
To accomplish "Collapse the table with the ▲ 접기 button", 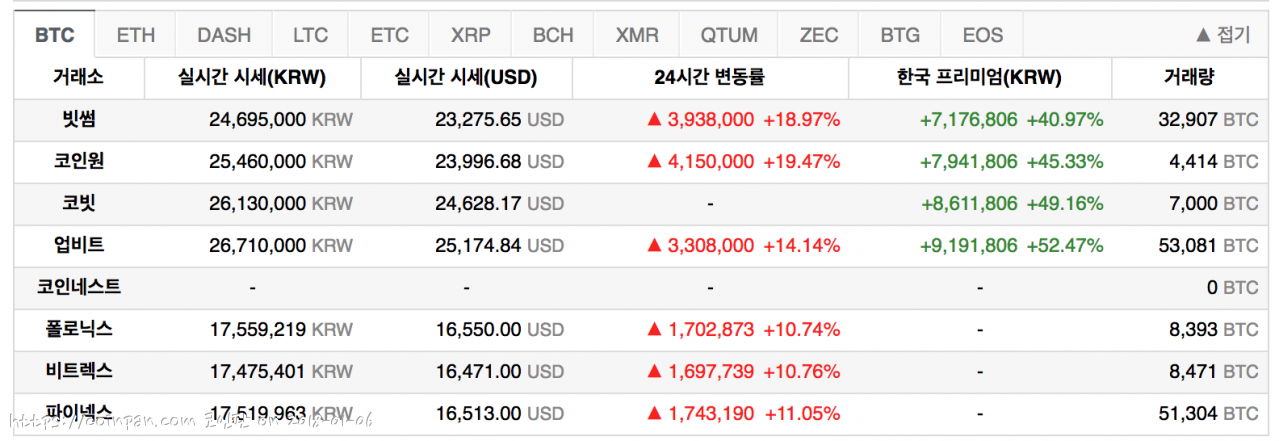I will (x=1222, y=35).
